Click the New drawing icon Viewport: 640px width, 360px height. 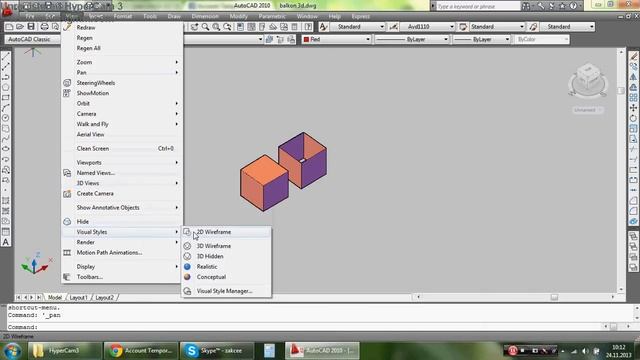tap(9, 27)
